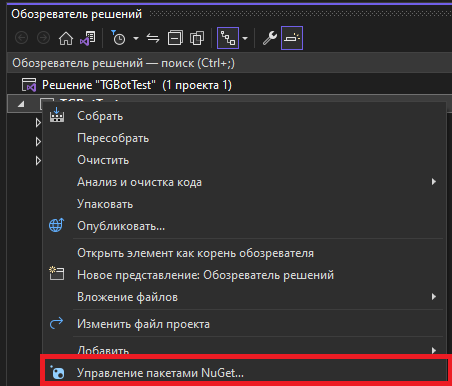The height and width of the screenshot is (386, 452).
Task: Choose Собрать from the context menu
Action: tap(245, 116)
